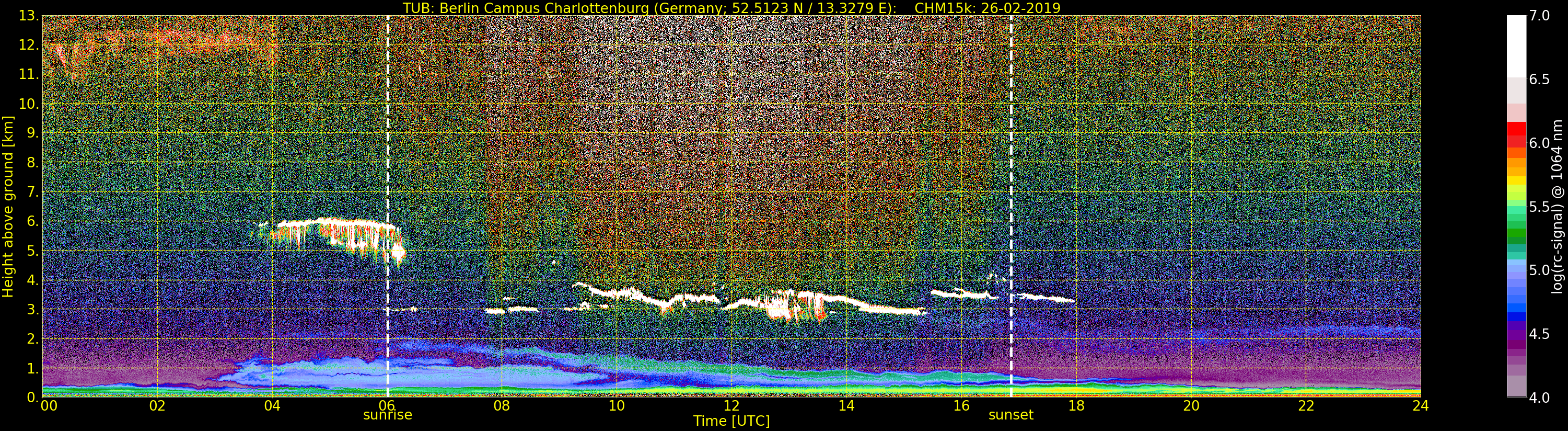Screen dimensions: 1568x431
Task: Click the 'Time [UTC]' axis label
Action: (x=731, y=421)
